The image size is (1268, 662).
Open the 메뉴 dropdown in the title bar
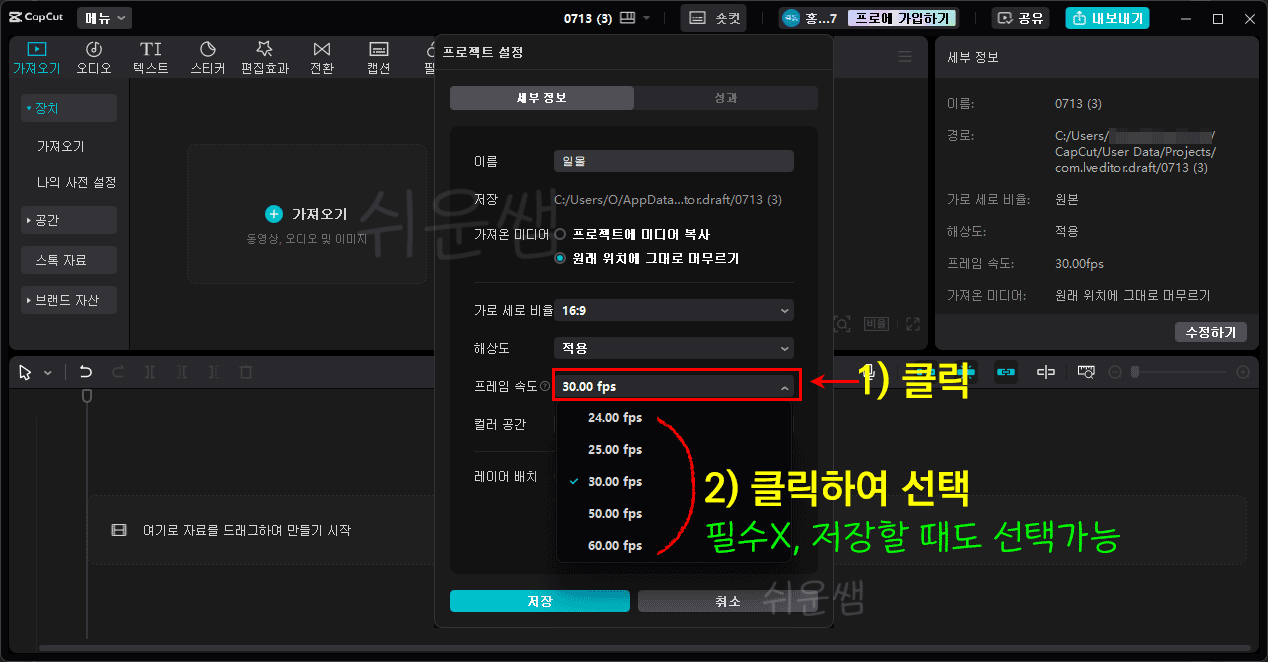tap(105, 18)
